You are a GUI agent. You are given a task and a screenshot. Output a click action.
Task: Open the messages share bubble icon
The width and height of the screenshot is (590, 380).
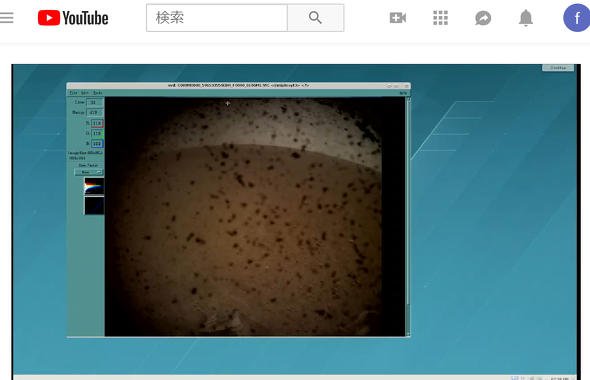(483, 18)
